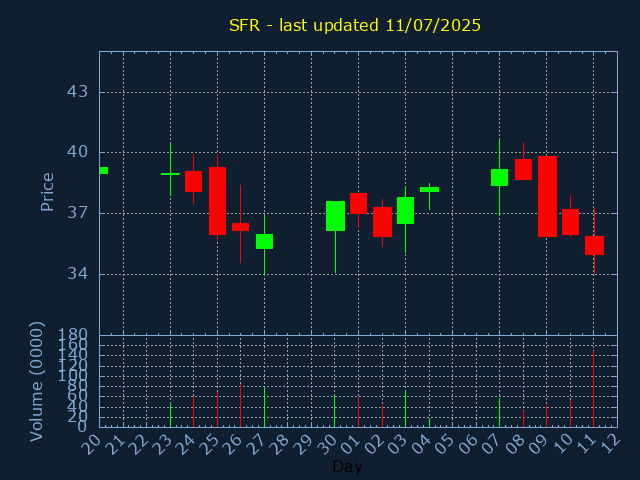Screen dimensions: 640x480
Task: Click the chart title SFR last updated 11/07/2025
Action: click(355, 25)
